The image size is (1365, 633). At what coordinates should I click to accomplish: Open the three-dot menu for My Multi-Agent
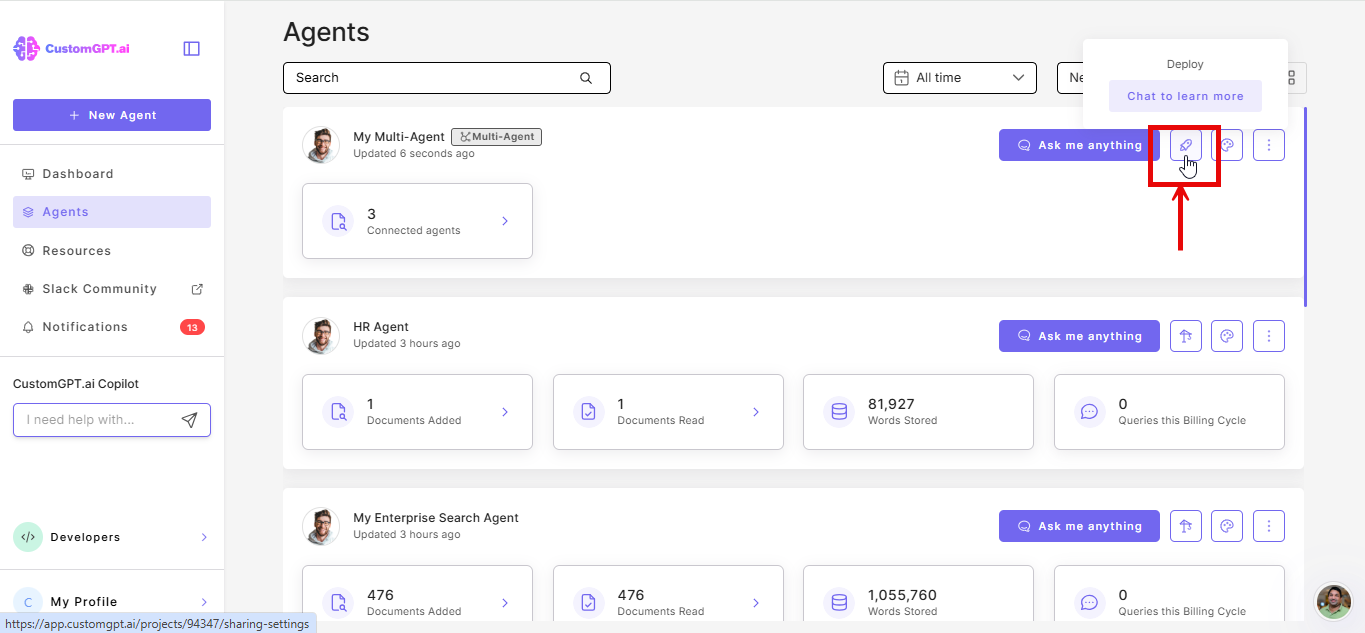pos(1269,145)
